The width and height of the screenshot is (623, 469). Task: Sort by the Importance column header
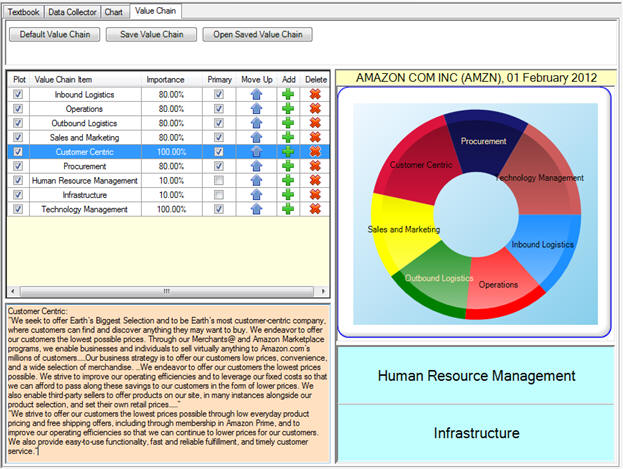pyautogui.click(x=165, y=79)
